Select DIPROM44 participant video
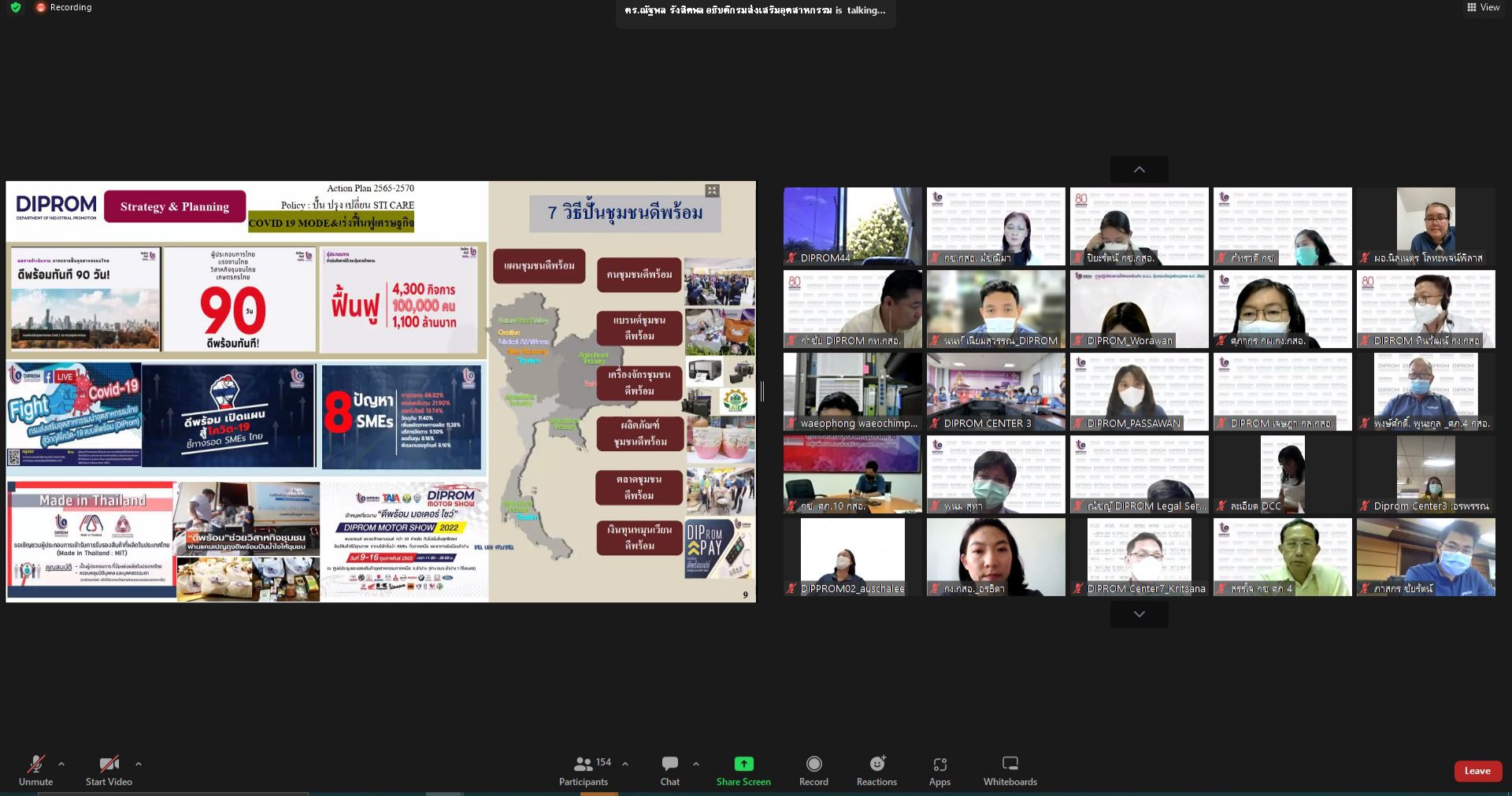1512x796 pixels. (852, 226)
